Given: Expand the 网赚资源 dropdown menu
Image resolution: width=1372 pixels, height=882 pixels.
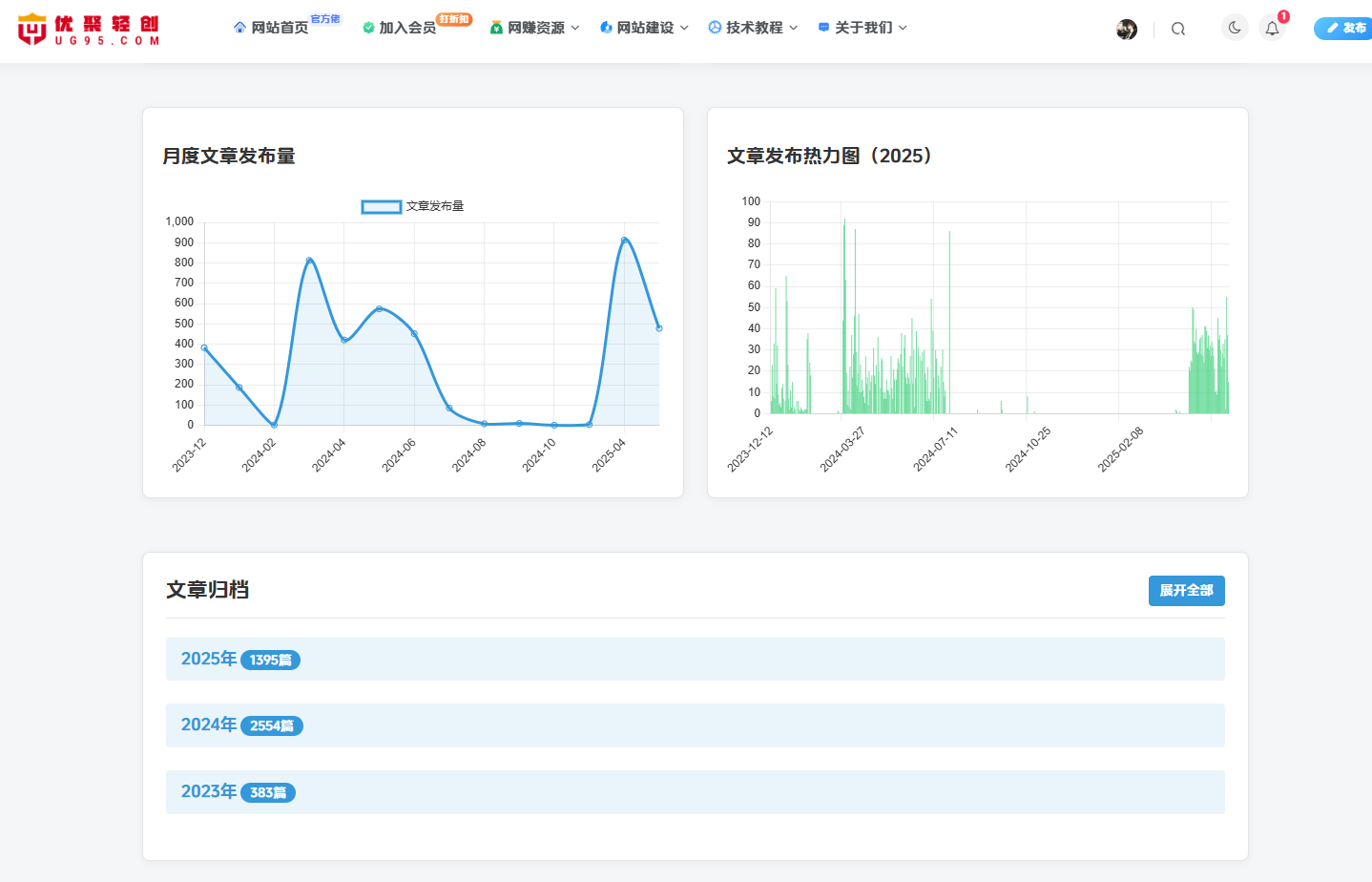Looking at the screenshot, I should tap(574, 28).
